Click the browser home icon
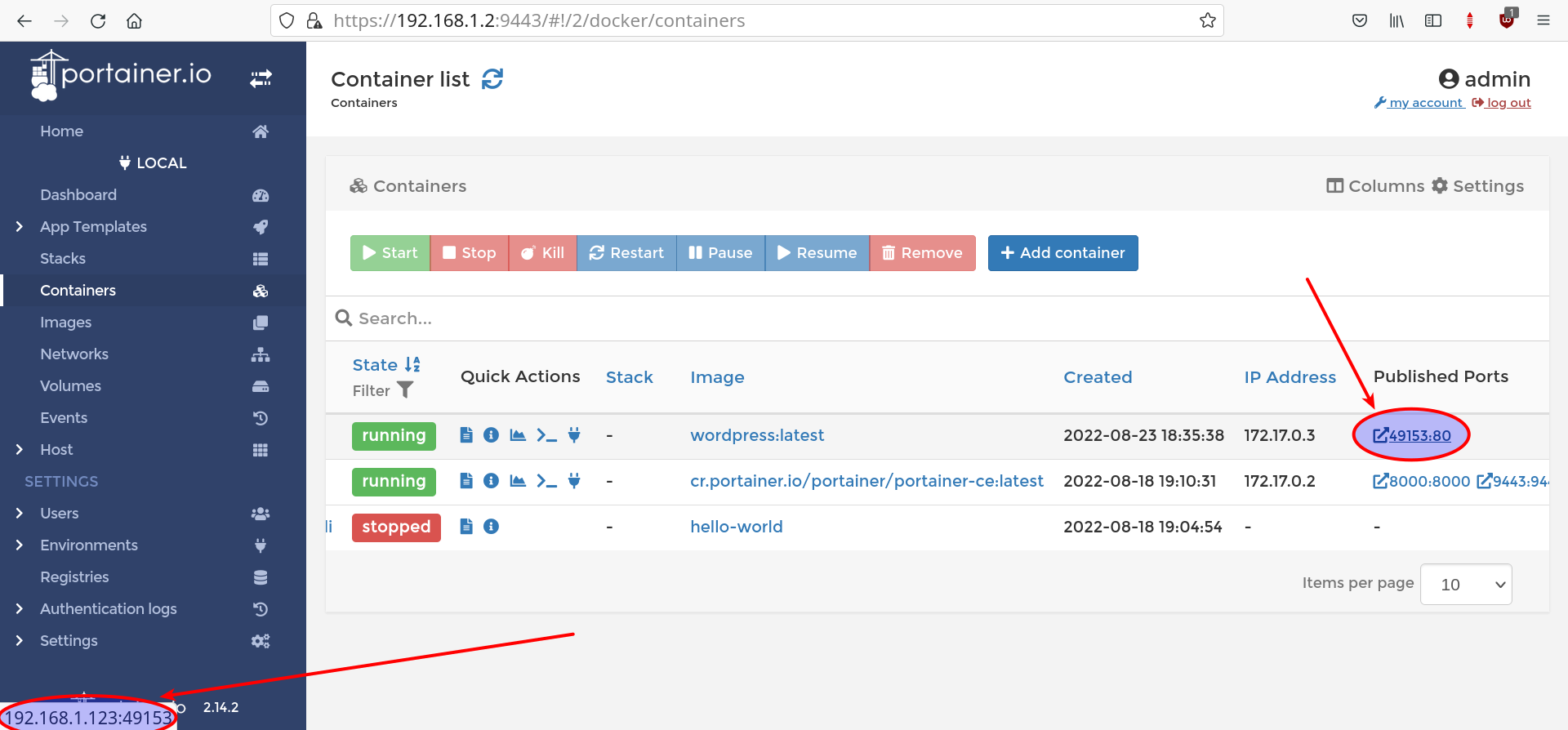Image resolution: width=1568 pixels, height=730 pixels. pos(135,21)
